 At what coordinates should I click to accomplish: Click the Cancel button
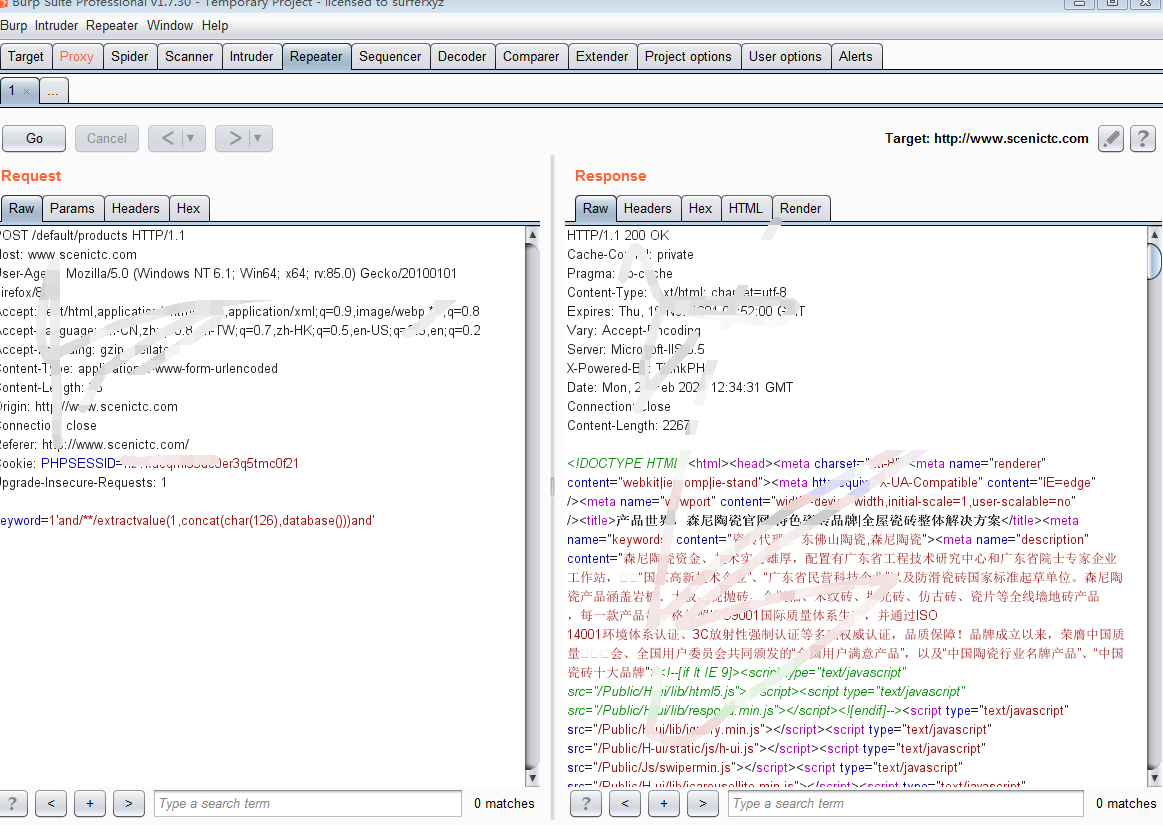pos(107,138)
